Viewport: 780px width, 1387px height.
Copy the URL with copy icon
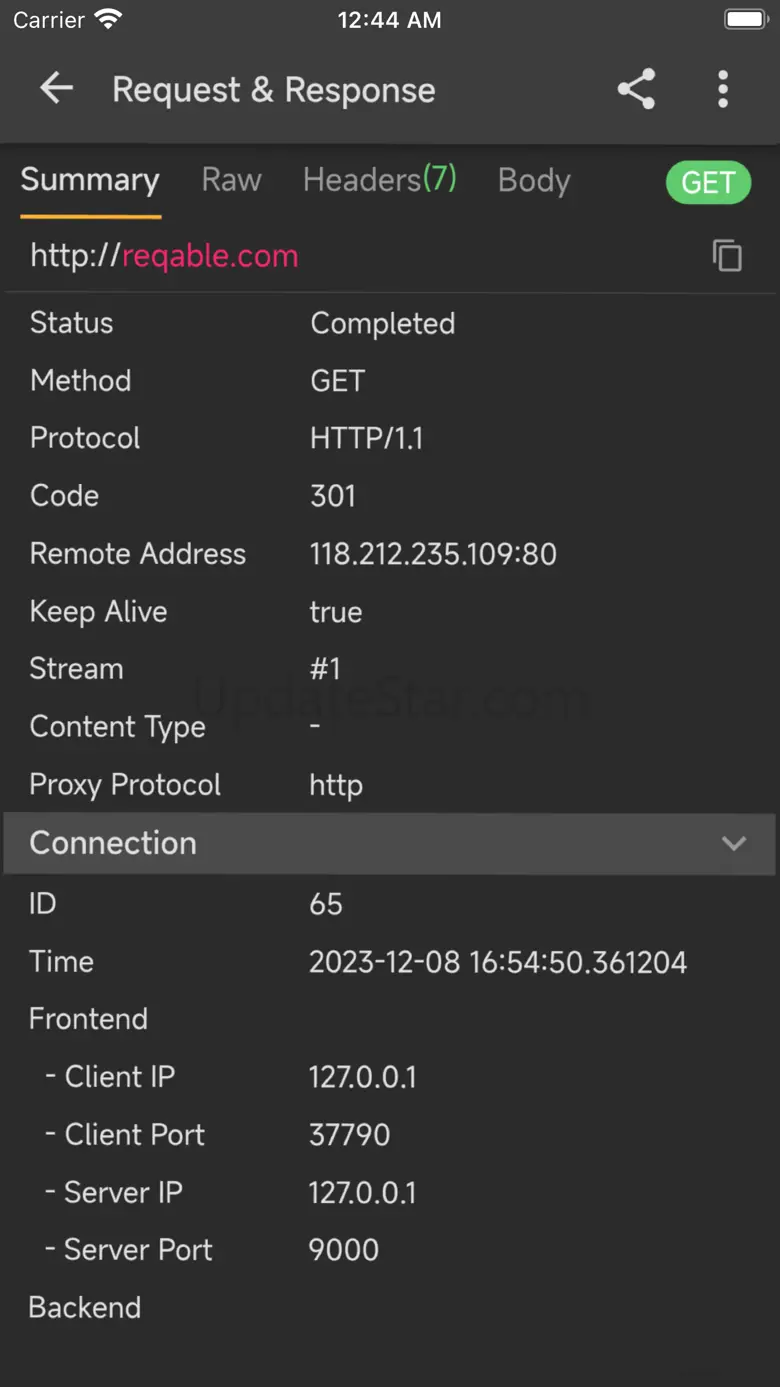727,256
